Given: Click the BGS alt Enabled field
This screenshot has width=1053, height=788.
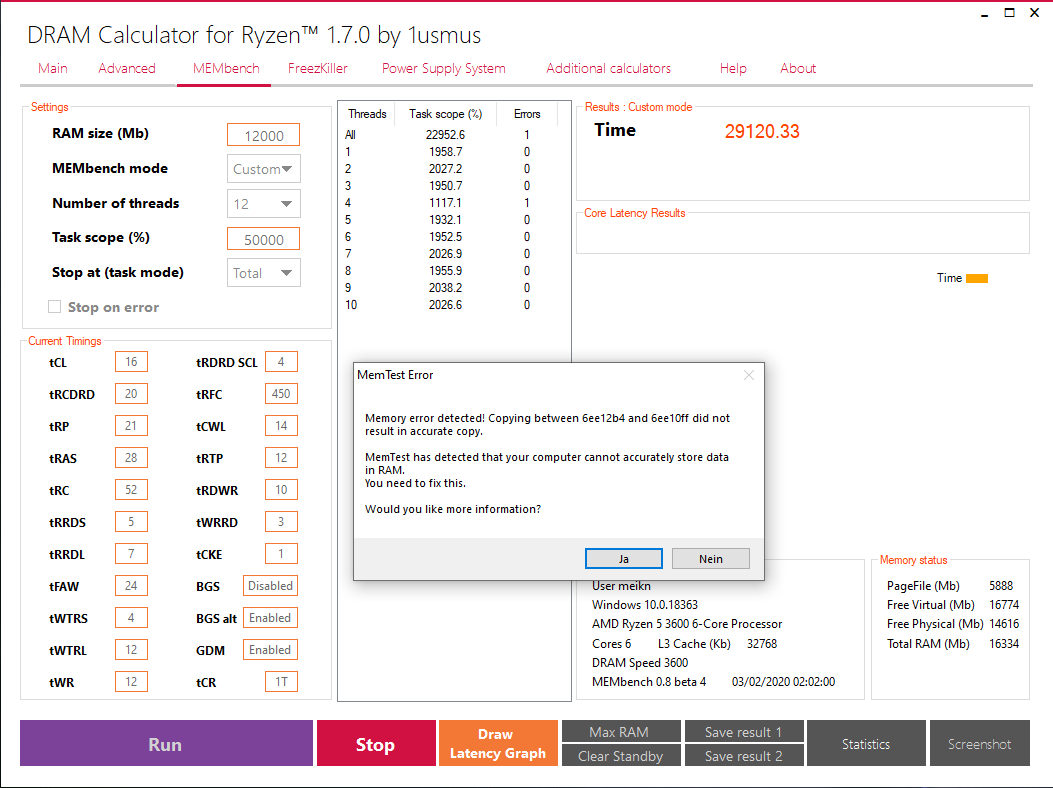Looking at the screenshot, I should (270, 617).
